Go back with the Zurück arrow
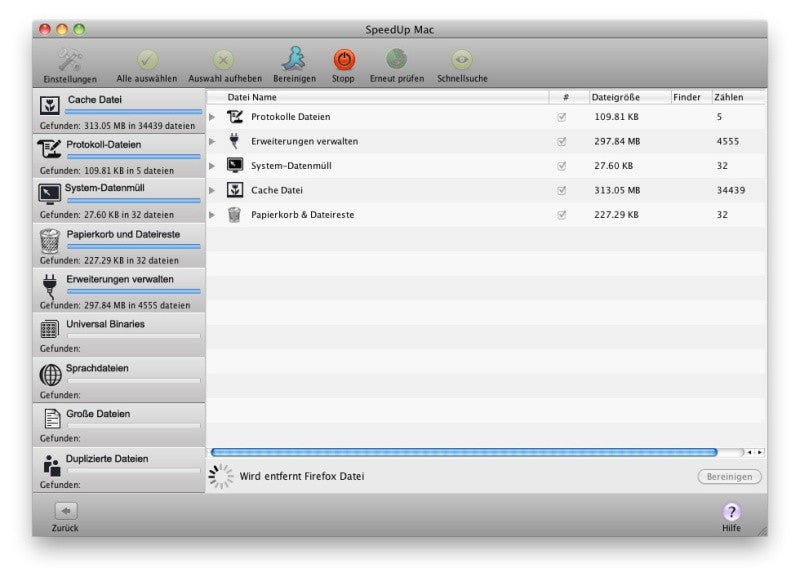 66,511
